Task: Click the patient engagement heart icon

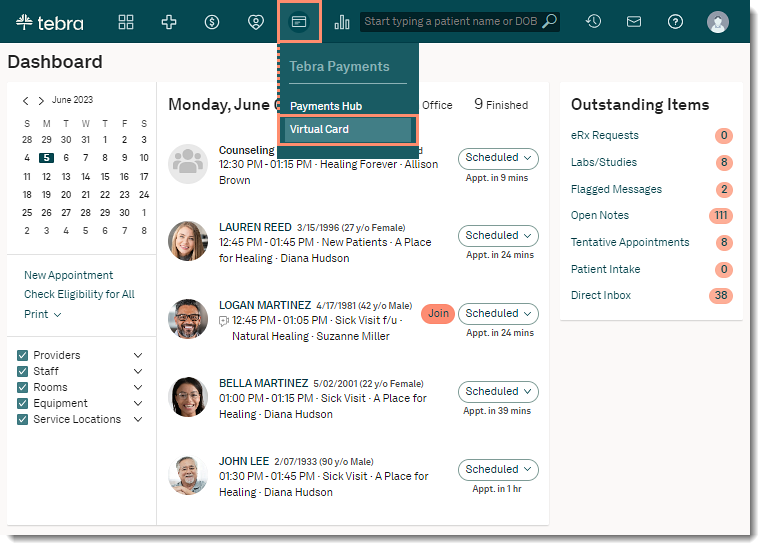Action: coord(256,22)
